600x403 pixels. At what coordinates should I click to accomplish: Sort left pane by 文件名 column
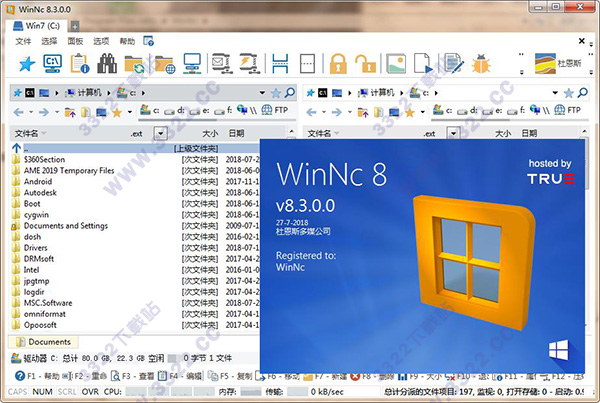click(26, 133)
